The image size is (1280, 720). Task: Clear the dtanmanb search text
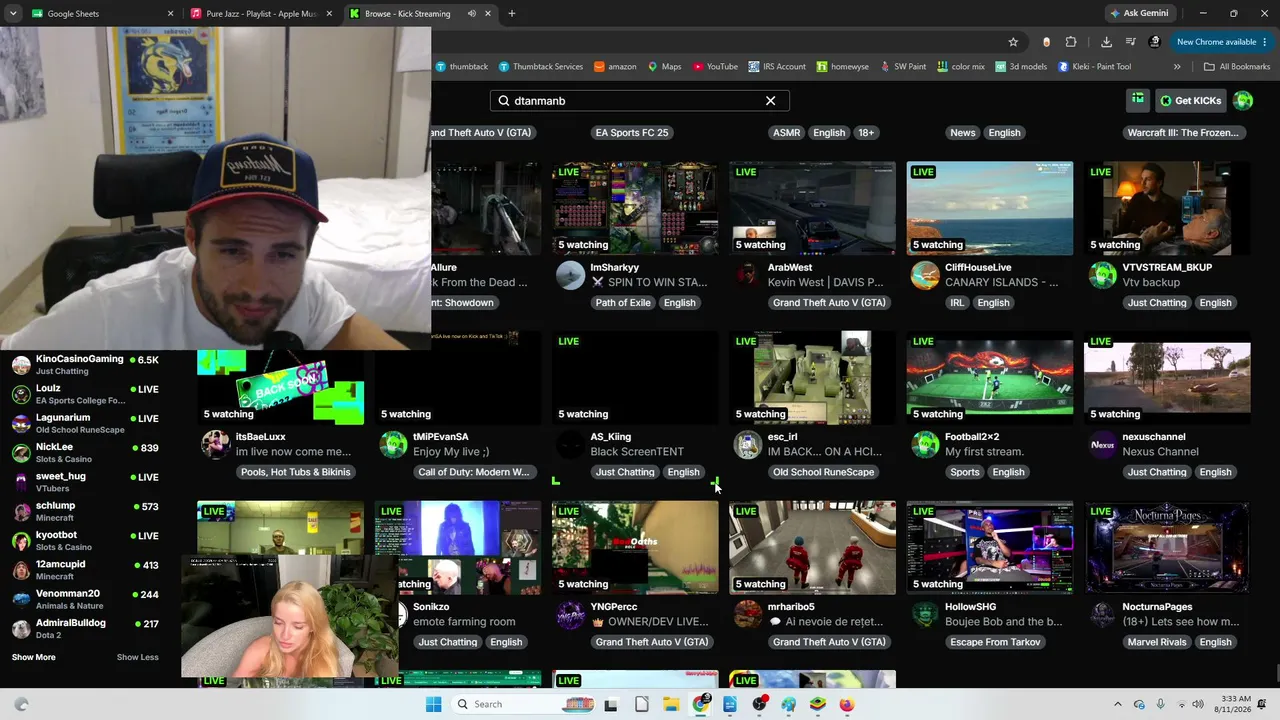[770, 101]
